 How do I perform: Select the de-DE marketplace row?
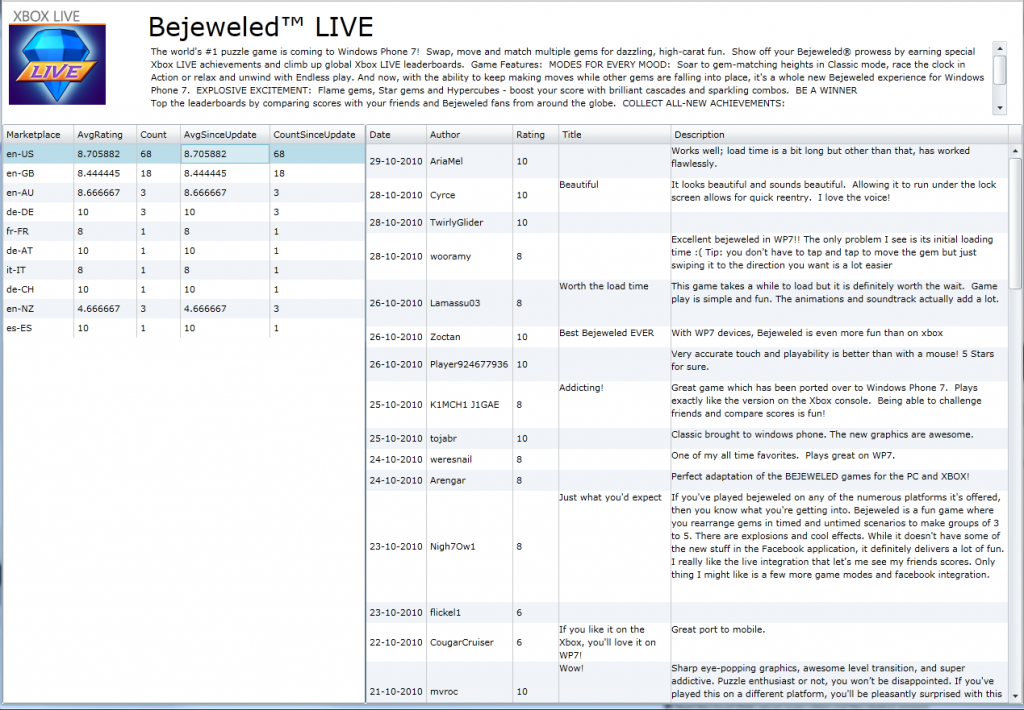tap(184, 212)
